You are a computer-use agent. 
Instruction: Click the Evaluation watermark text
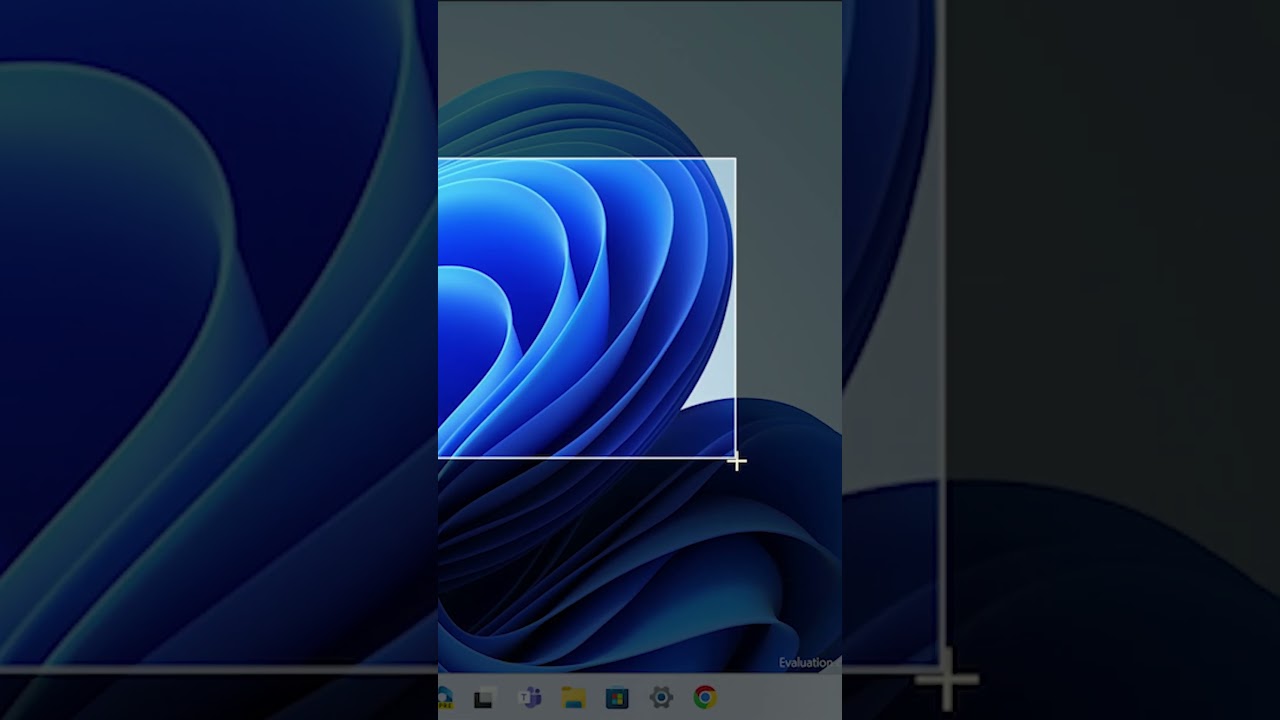[x=806, y=662]
